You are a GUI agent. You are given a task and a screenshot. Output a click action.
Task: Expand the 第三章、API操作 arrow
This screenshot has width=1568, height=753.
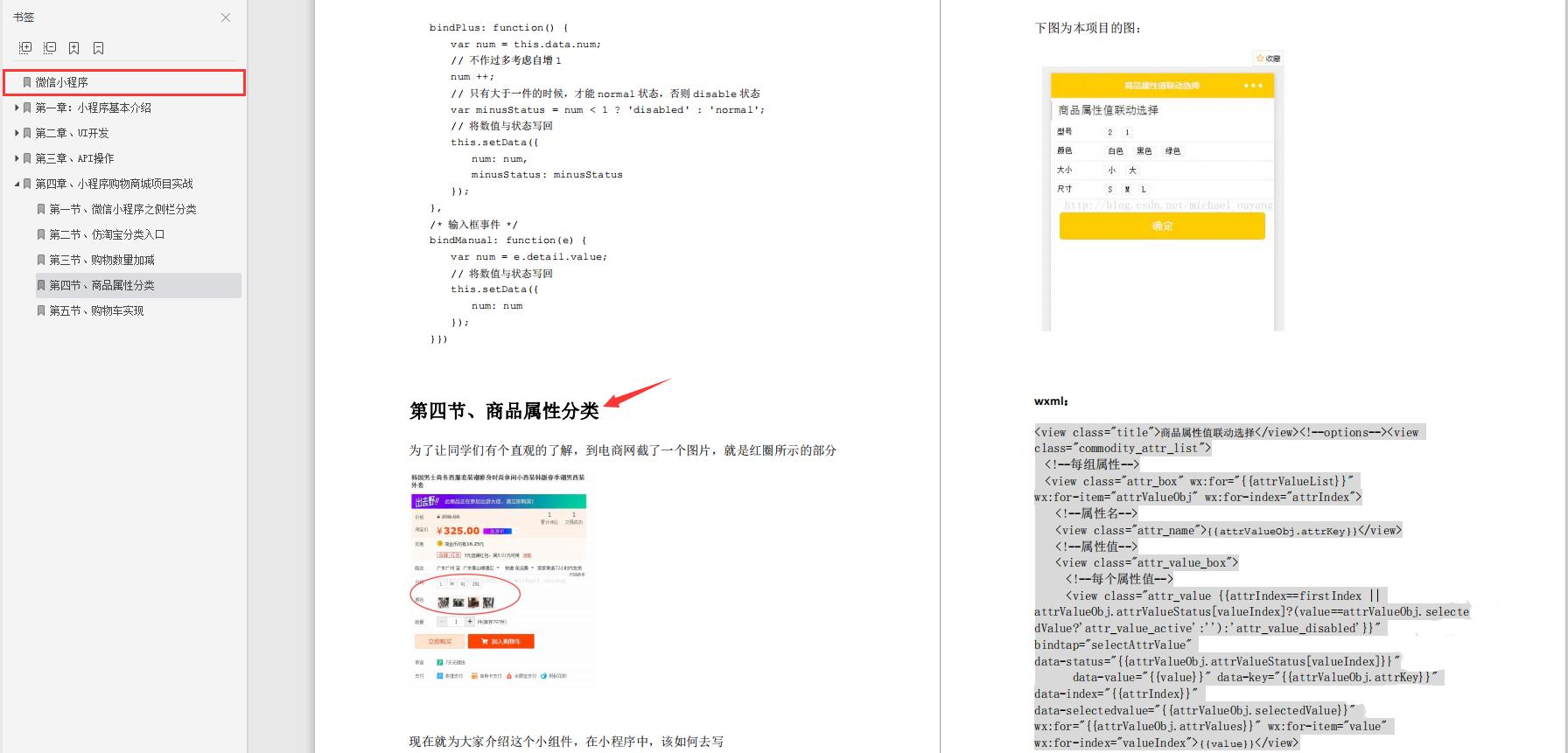click(x=17, y=158)
